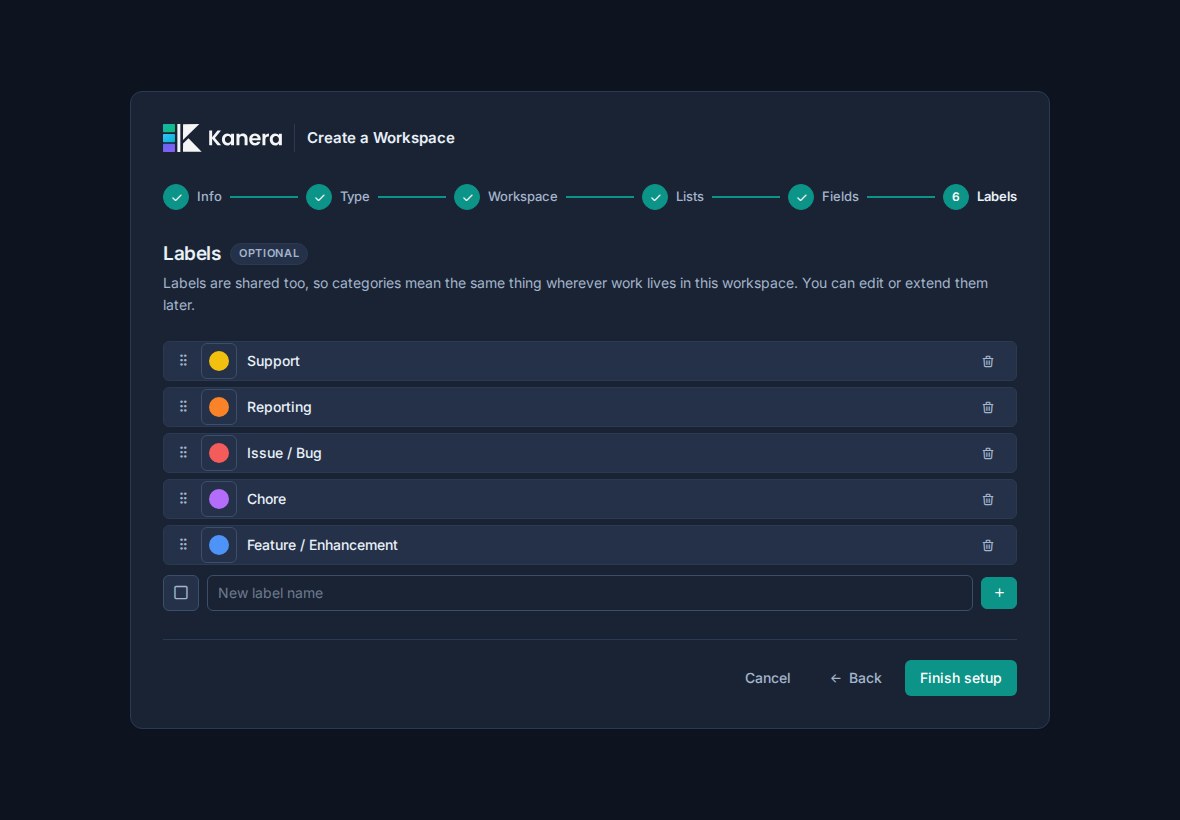Click the Create a Workspace title

click(381, 138)
